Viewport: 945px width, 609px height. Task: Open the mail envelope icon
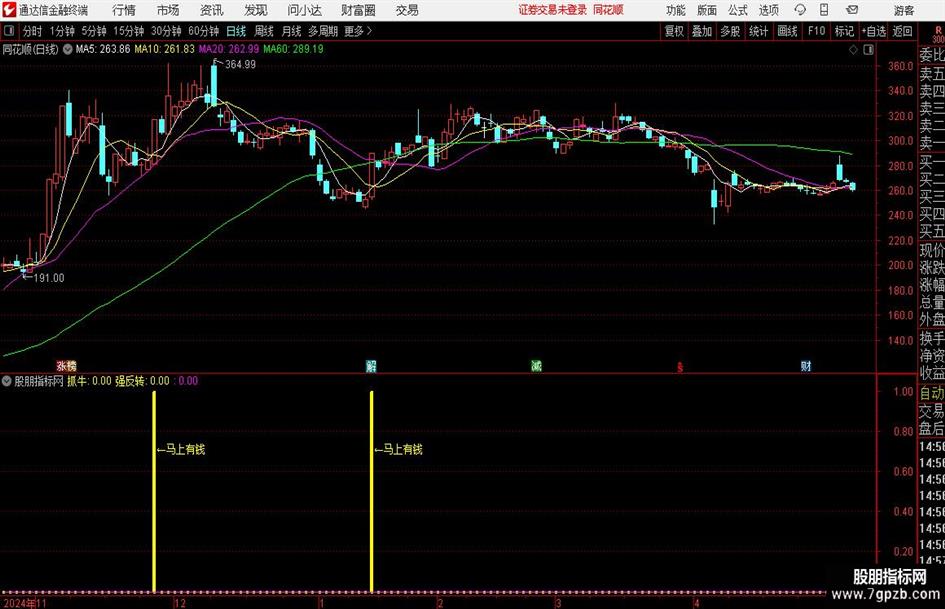852,10
